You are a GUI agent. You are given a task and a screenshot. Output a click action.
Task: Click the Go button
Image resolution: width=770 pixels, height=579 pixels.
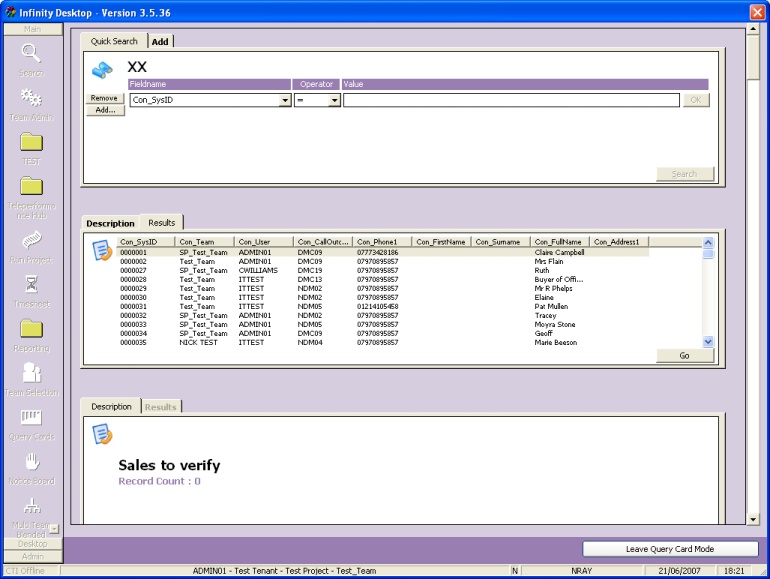pos(685,356)
